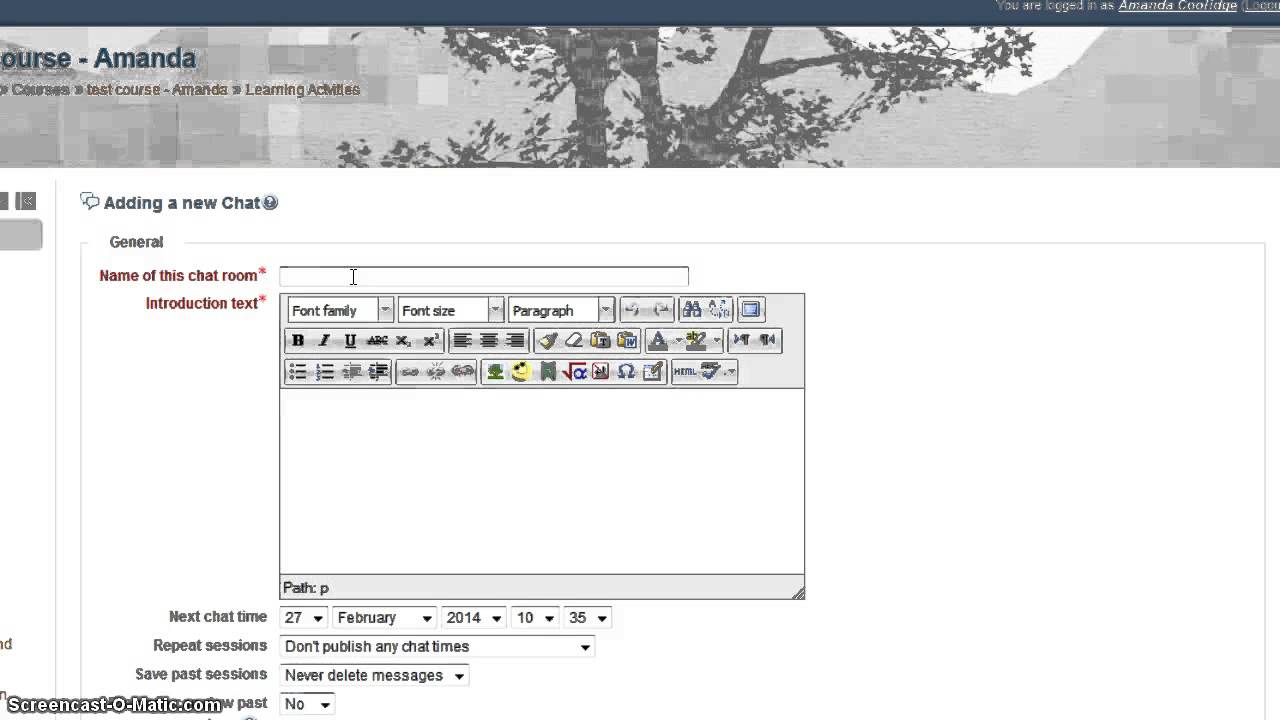The height and width of the screenshot is (720, 1280).
Task: Center-align text in the editor
Action: (488, 341)
